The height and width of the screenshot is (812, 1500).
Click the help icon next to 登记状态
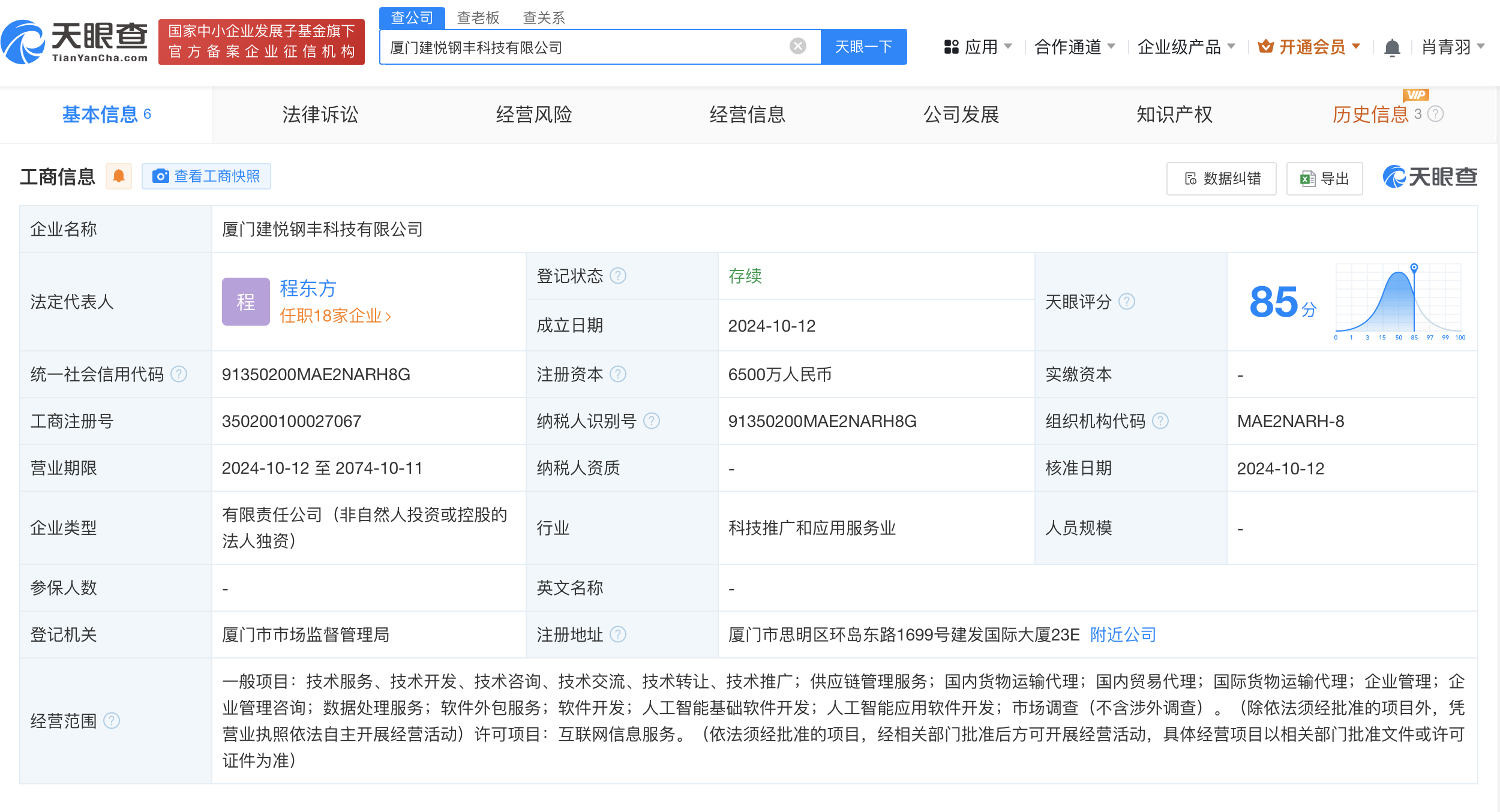pyautogui.click(x=618, y=276)
